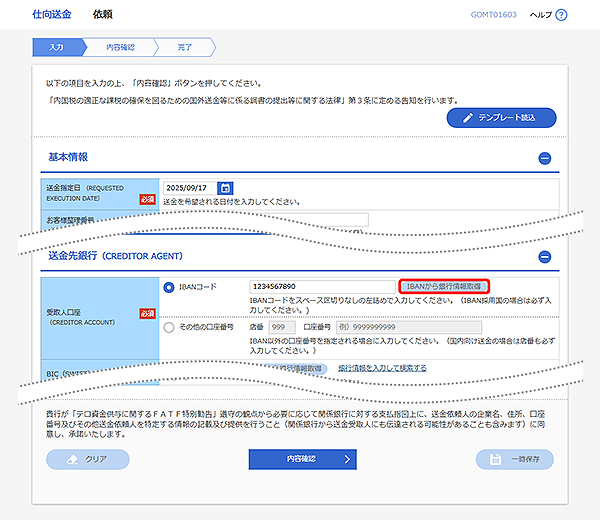Click the ヘルプ text link
The width and height of the screenshot is (600, 520).
tap(541, 15)
